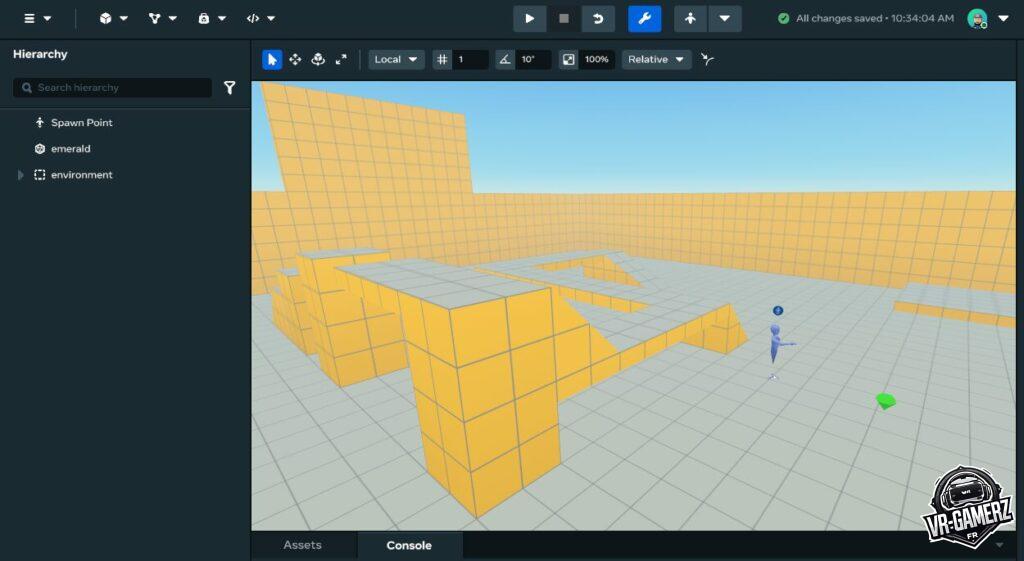Click the Search hierarchy input field
Image resolution: width=1024 pixels, height=561 pixels.
coord(120,88)
